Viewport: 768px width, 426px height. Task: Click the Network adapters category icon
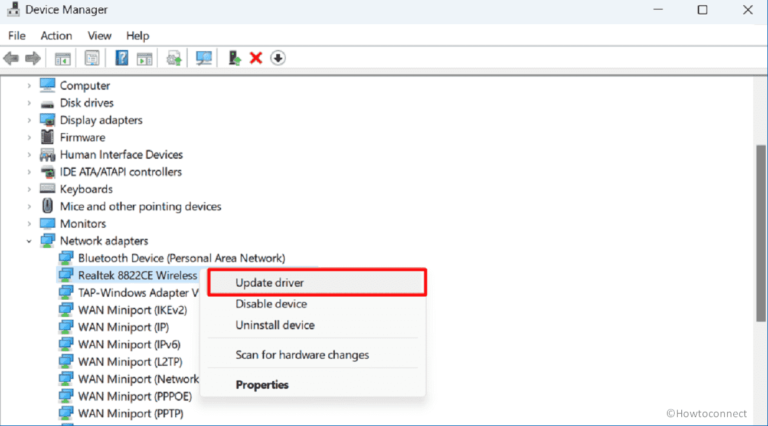(48, 241)
